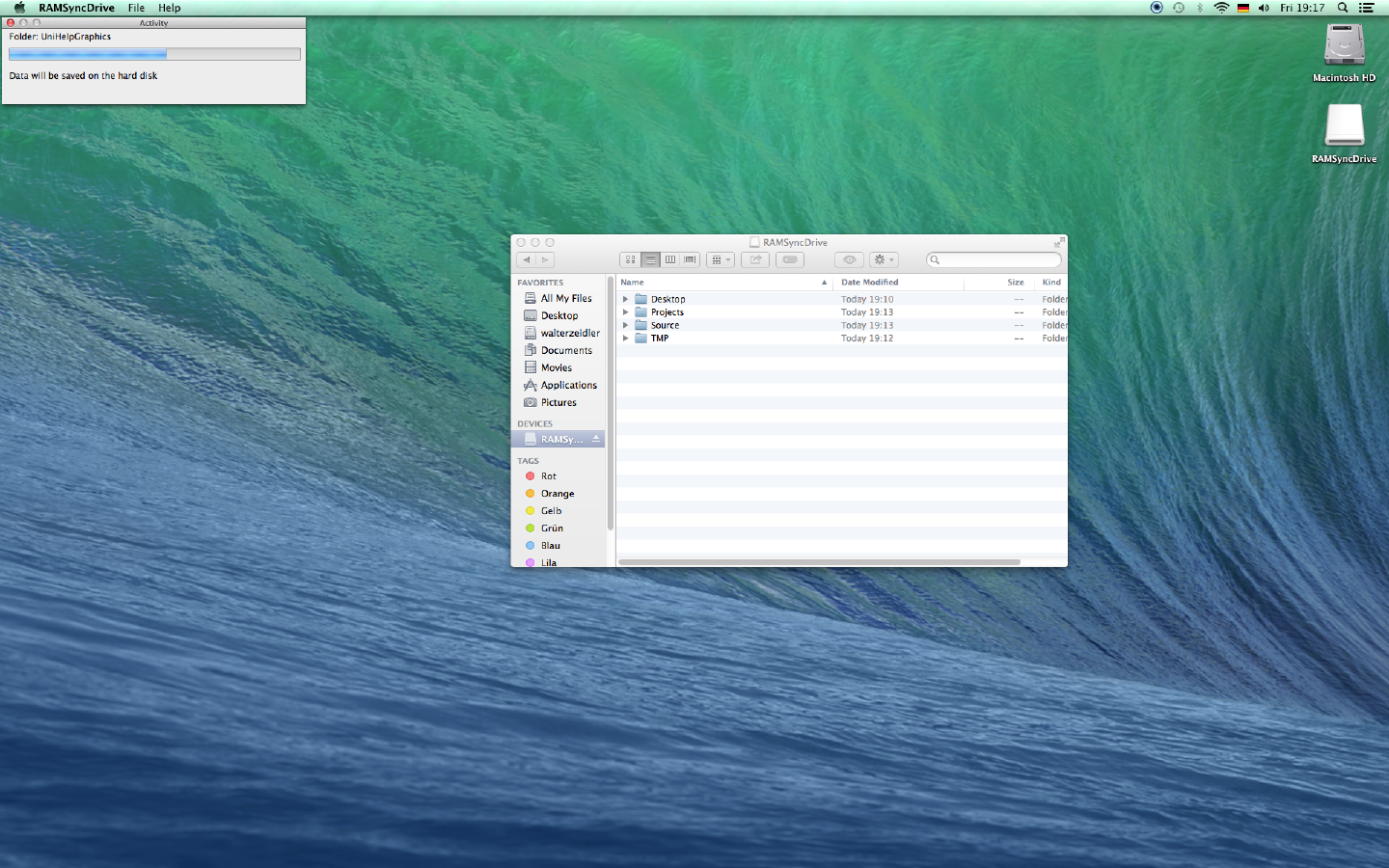Expand the Projects folder disclosure triangle
This screenshot has height=868, width=1389.
(625, 312)
